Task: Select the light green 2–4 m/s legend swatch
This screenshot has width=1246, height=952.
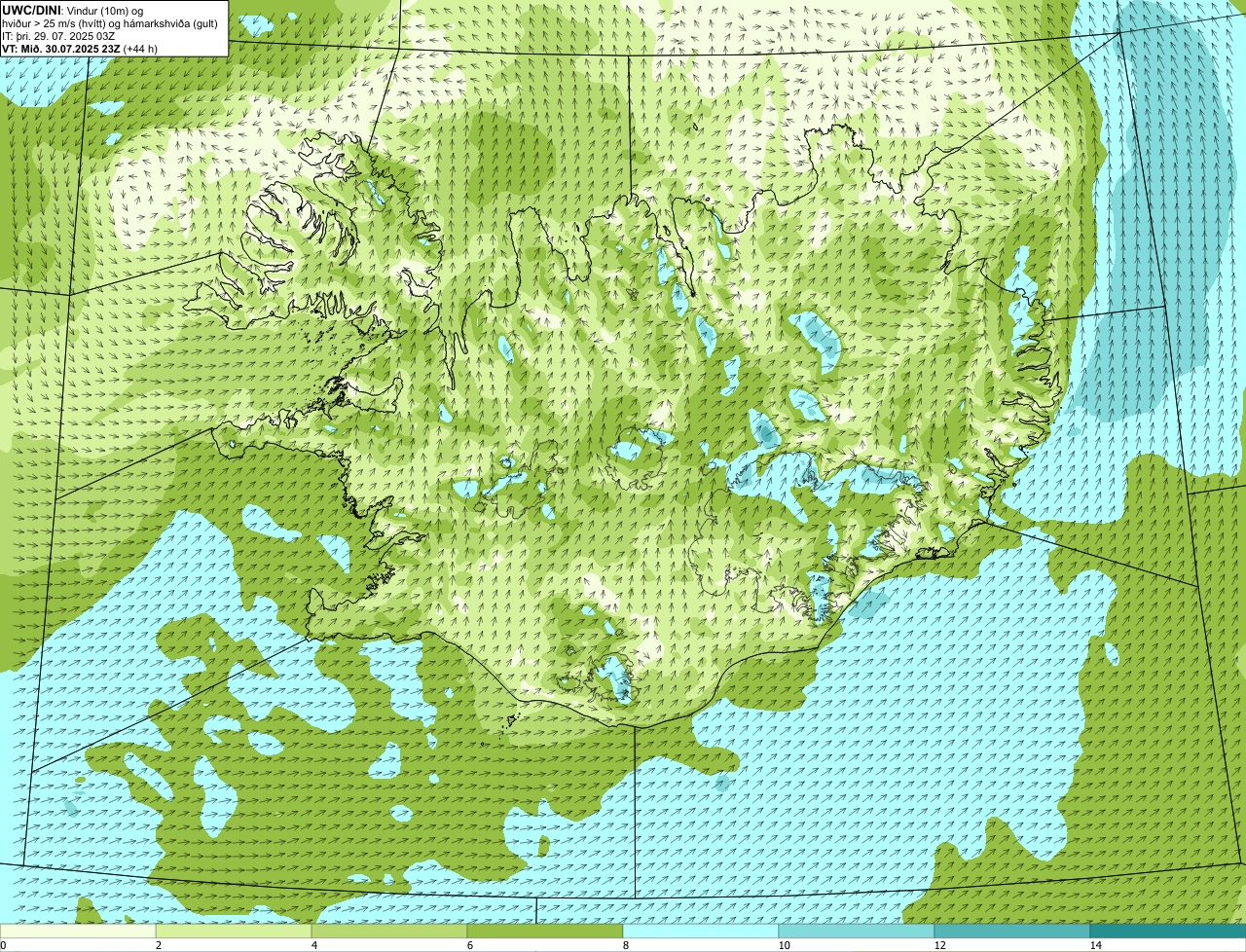Action: (x=234, y=931)
